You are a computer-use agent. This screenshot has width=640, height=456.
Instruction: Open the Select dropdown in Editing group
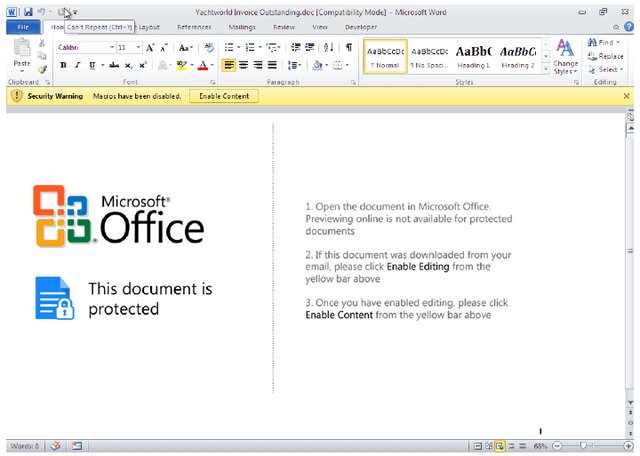(x=607, y=69)
